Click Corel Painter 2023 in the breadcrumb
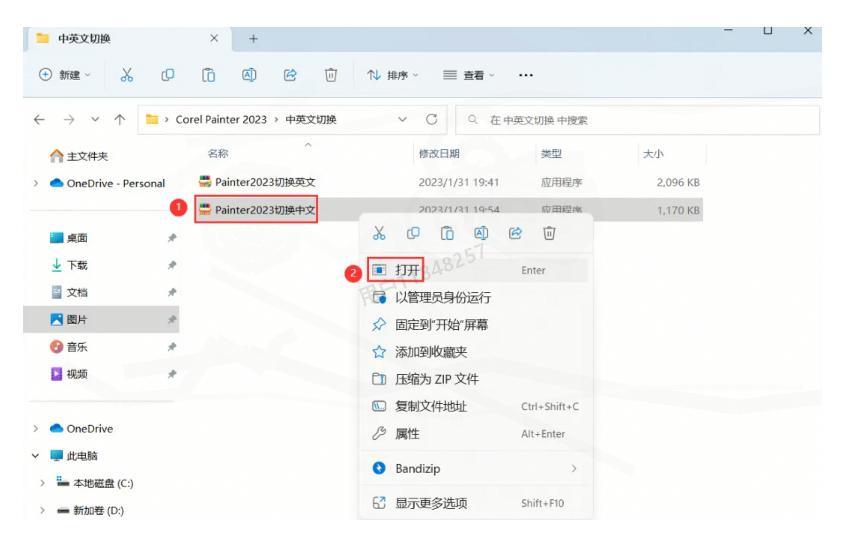 click(x=221, y=120)
